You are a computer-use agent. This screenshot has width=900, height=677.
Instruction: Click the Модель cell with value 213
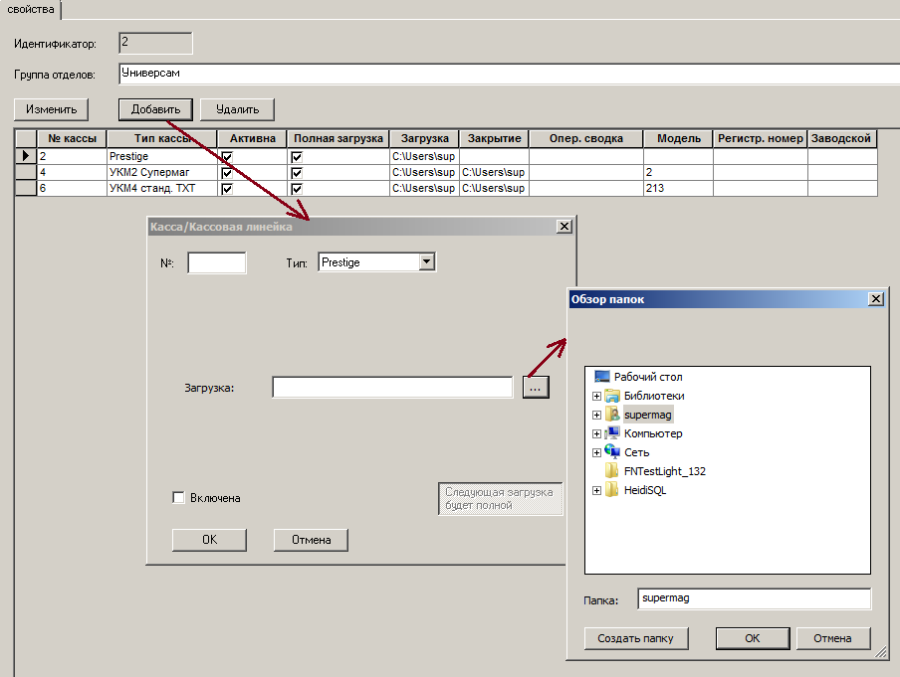coord(678,188)
